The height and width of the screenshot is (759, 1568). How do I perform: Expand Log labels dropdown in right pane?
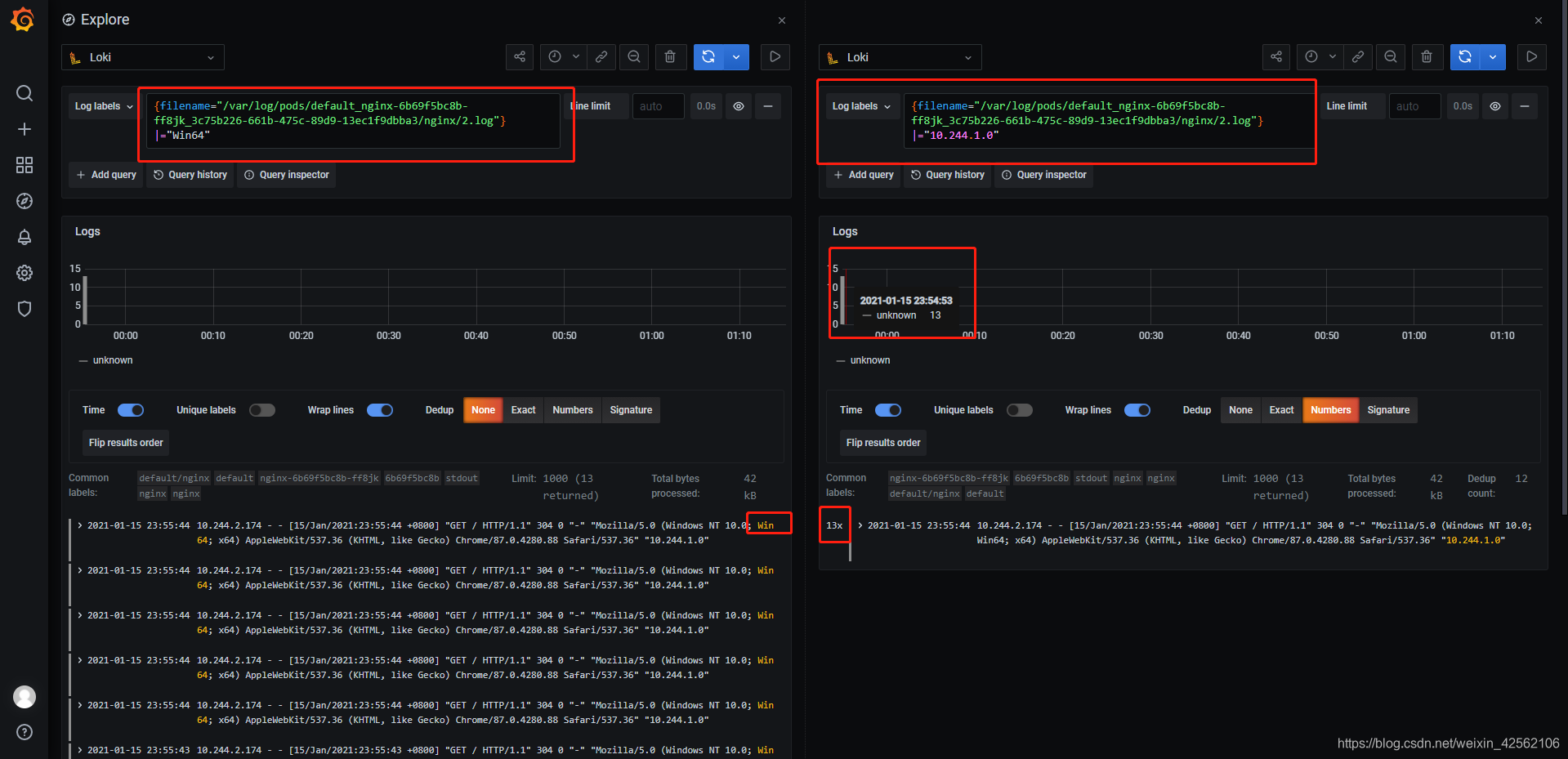861,106
